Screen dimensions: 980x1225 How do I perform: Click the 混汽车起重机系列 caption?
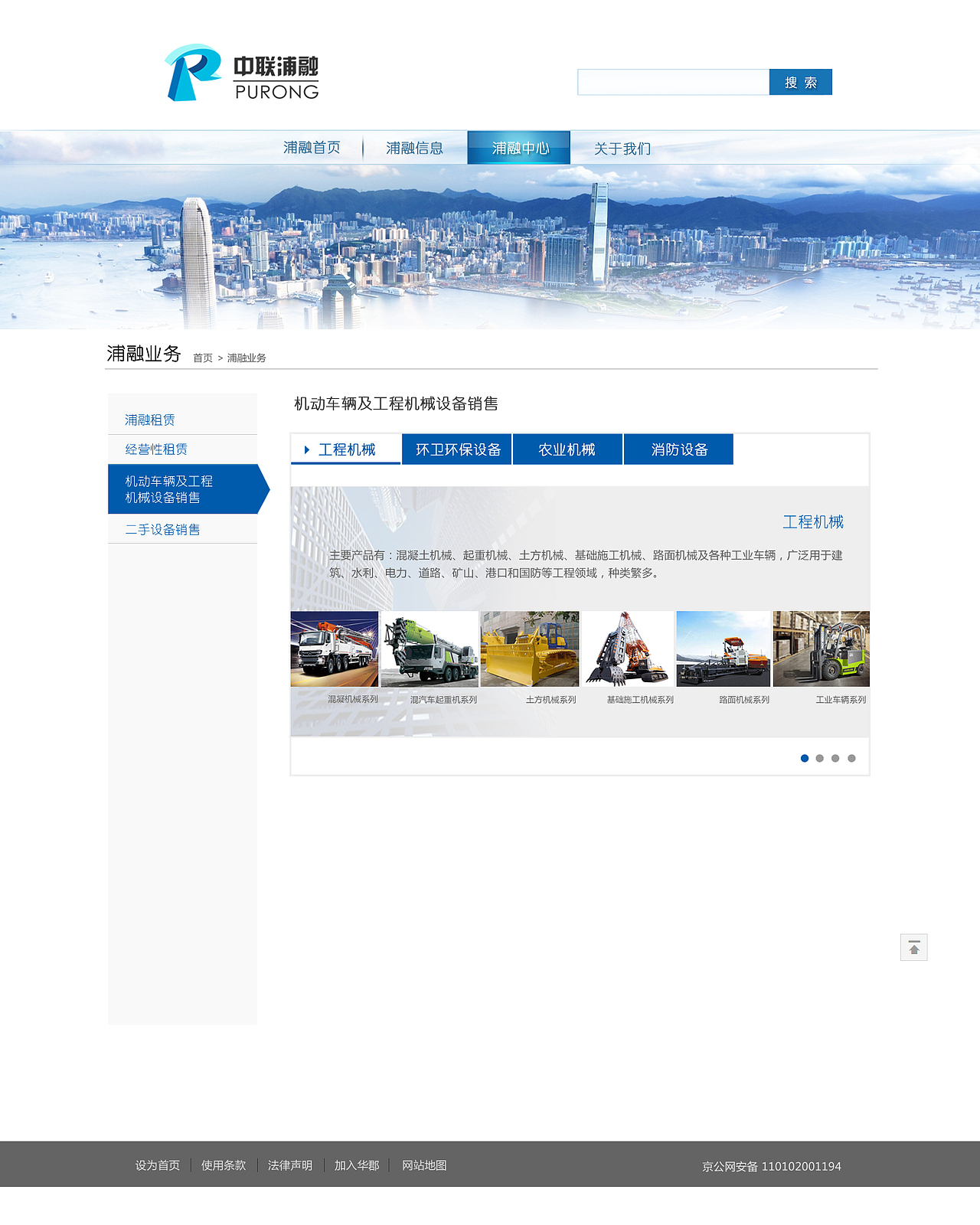coord(443,700)
